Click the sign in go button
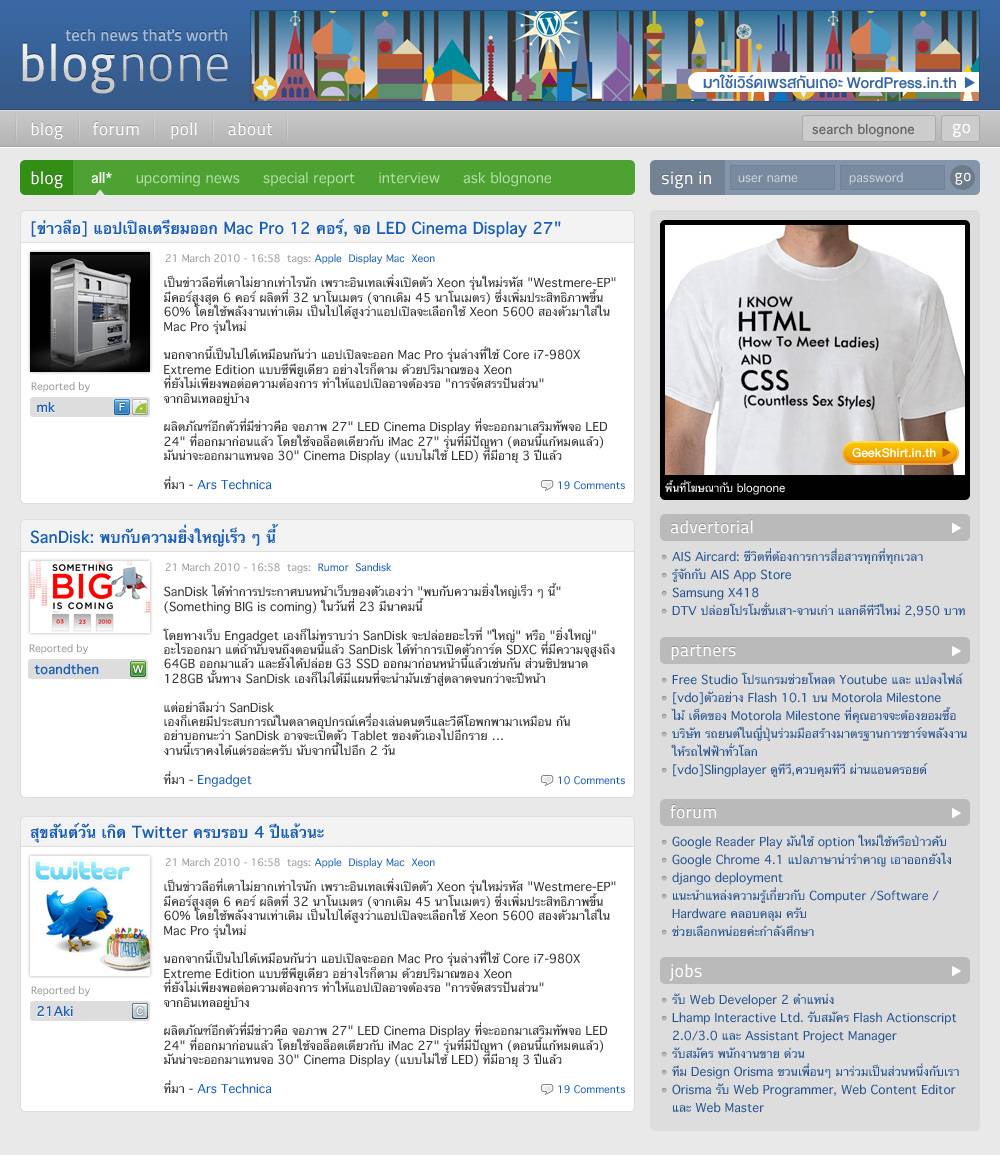 pyautogui.click(x=962, y=178)
